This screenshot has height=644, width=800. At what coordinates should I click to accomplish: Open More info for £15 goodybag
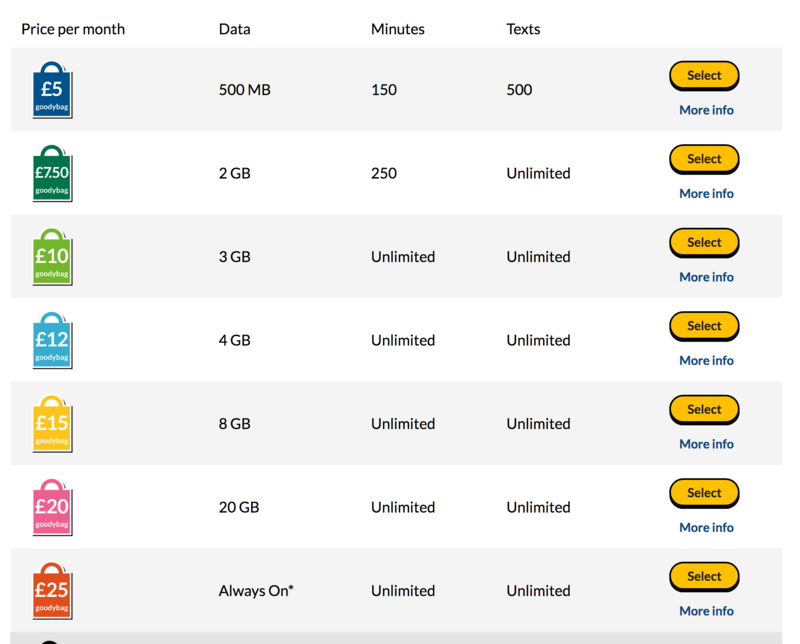706,444
